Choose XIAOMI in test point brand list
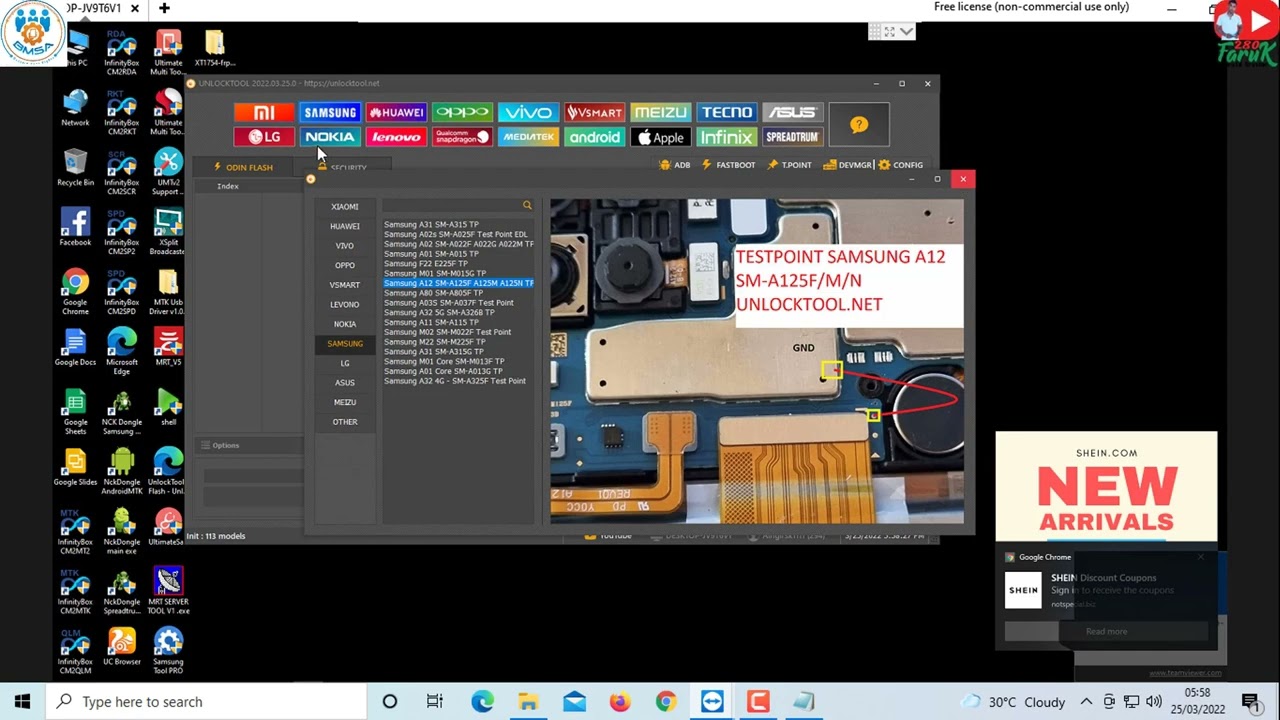This screenshot has height=720, width=1280. point(345,207)
